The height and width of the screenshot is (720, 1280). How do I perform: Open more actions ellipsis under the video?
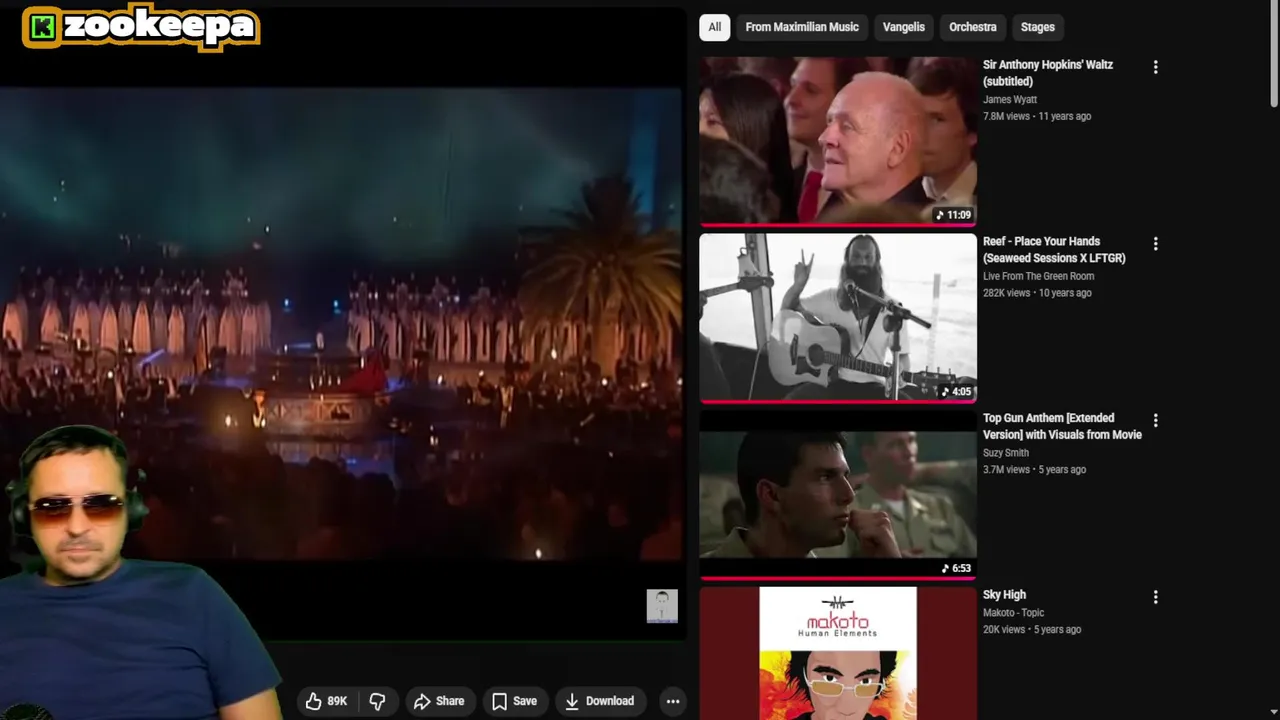[673, 701]
